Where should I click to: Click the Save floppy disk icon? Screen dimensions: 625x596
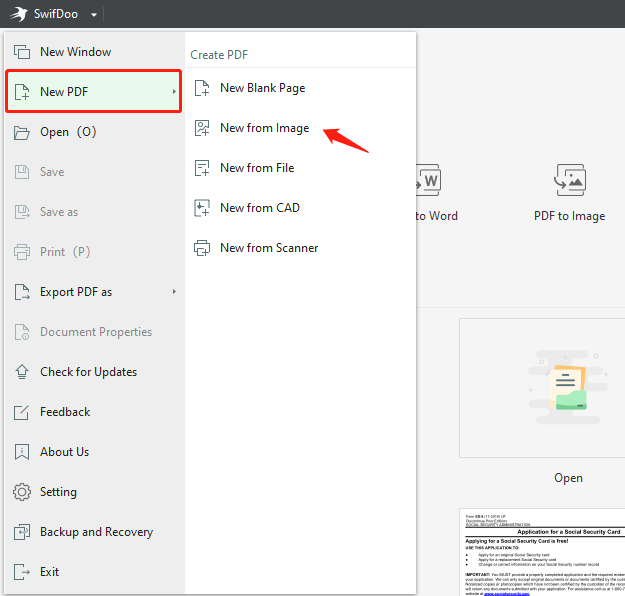pos(22,172)
